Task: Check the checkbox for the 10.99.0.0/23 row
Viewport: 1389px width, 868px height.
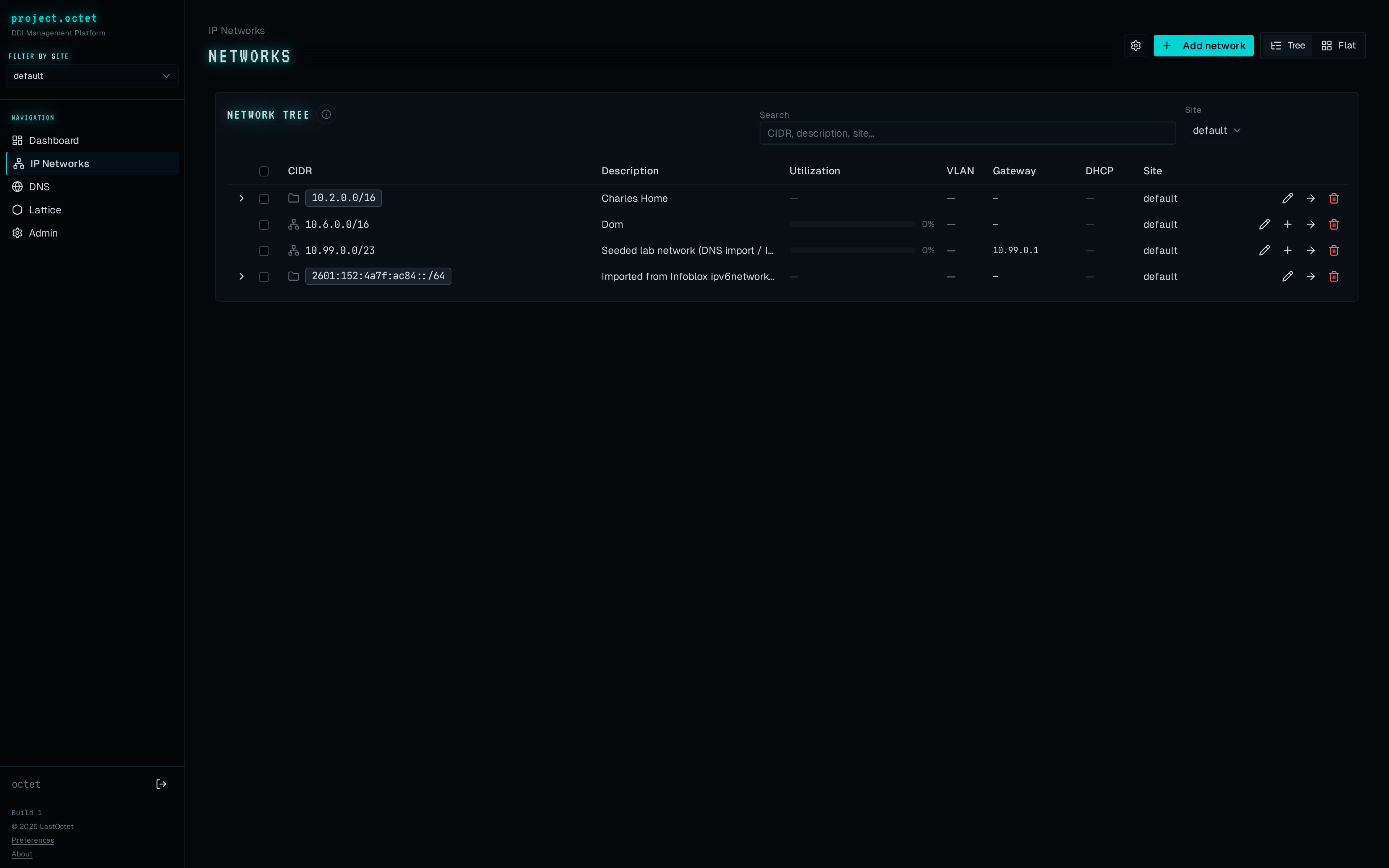Action: click(x=264, y=251)
